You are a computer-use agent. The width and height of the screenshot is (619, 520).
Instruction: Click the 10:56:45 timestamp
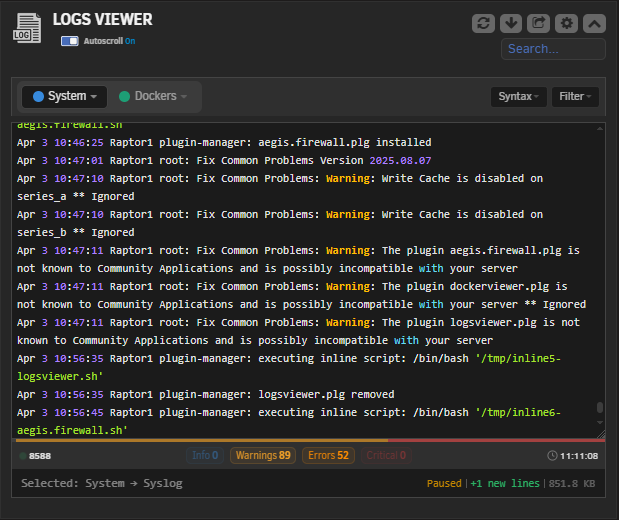click(79, 413)
